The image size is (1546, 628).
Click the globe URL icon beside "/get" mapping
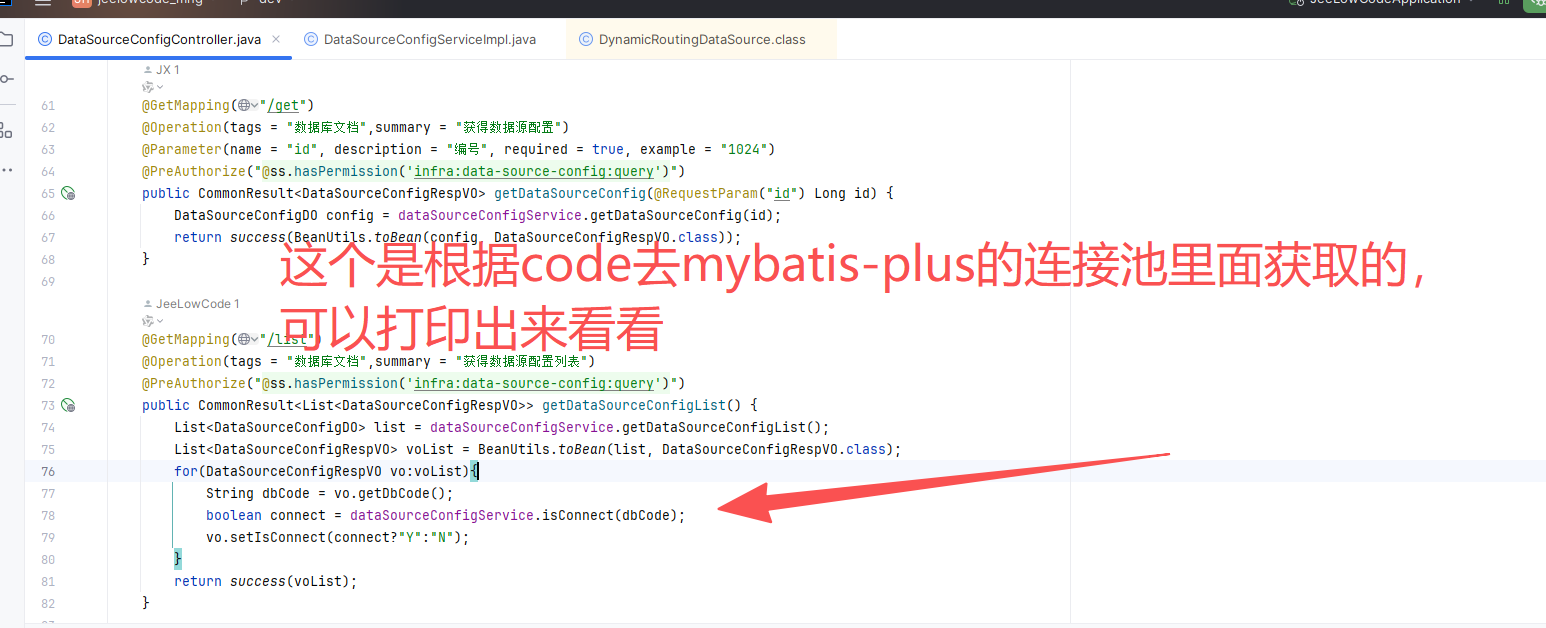[x=245, y=105]
